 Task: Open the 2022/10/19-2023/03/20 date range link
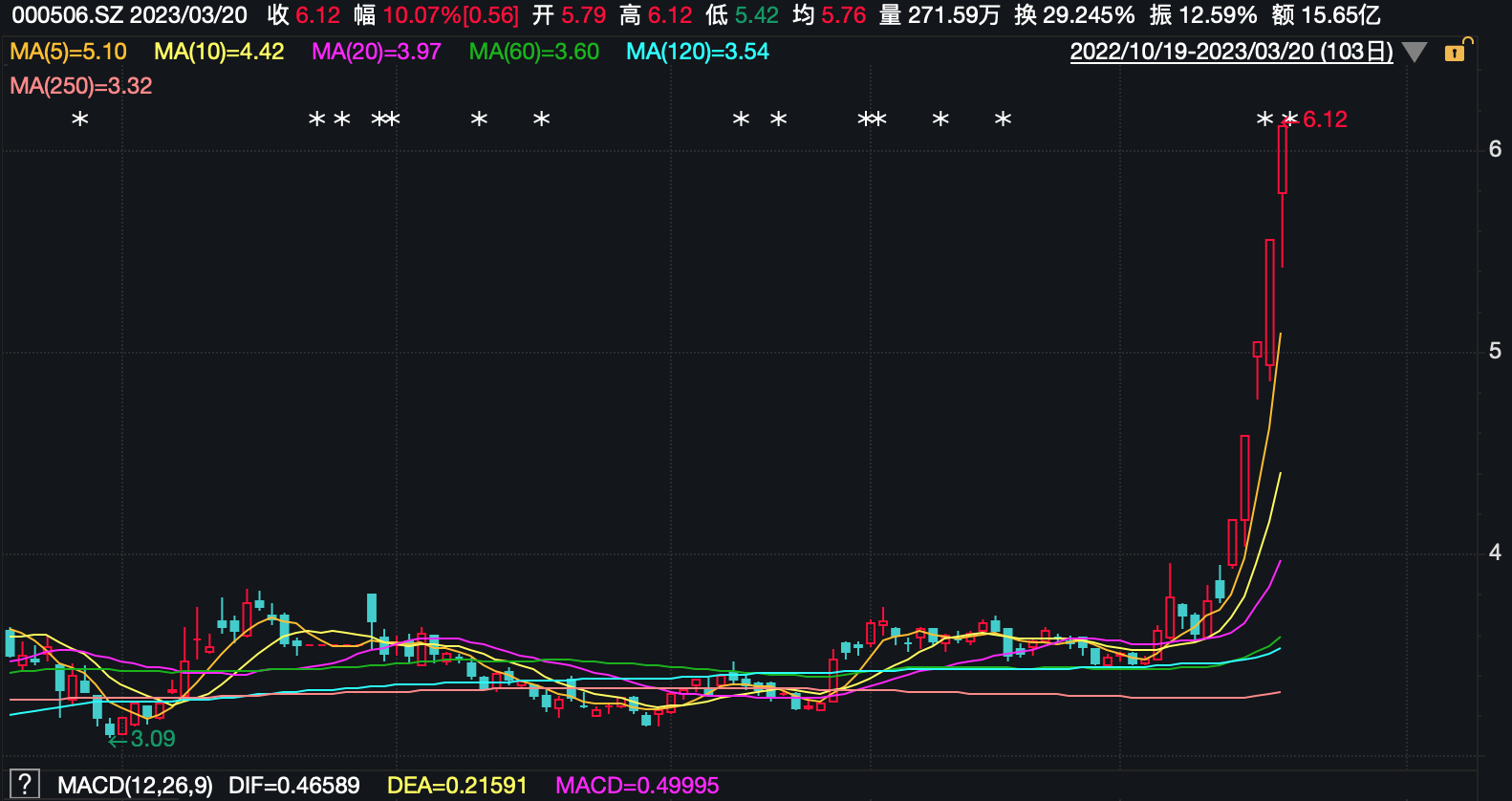[x=1231, y=52]
